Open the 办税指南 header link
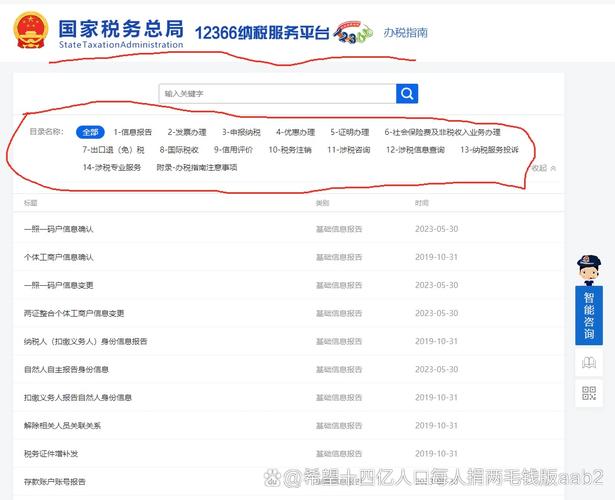The width and height of the screenshot is (615, 500). click(406, 33)
